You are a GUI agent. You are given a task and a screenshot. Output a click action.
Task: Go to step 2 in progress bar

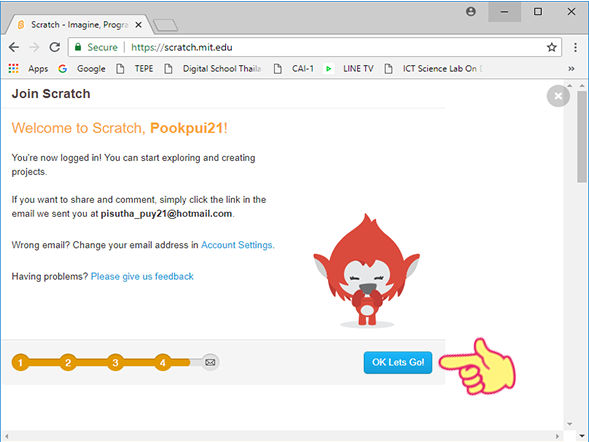click(x=68, y=362)
